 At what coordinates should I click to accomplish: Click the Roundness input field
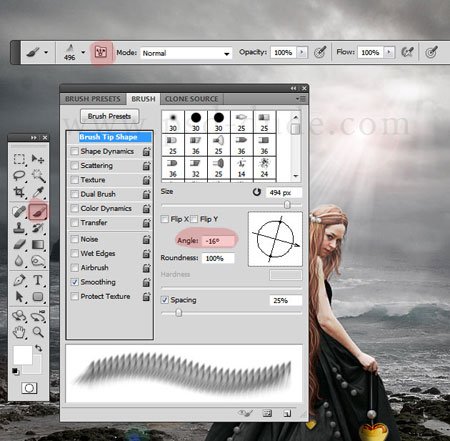(218, 258)
